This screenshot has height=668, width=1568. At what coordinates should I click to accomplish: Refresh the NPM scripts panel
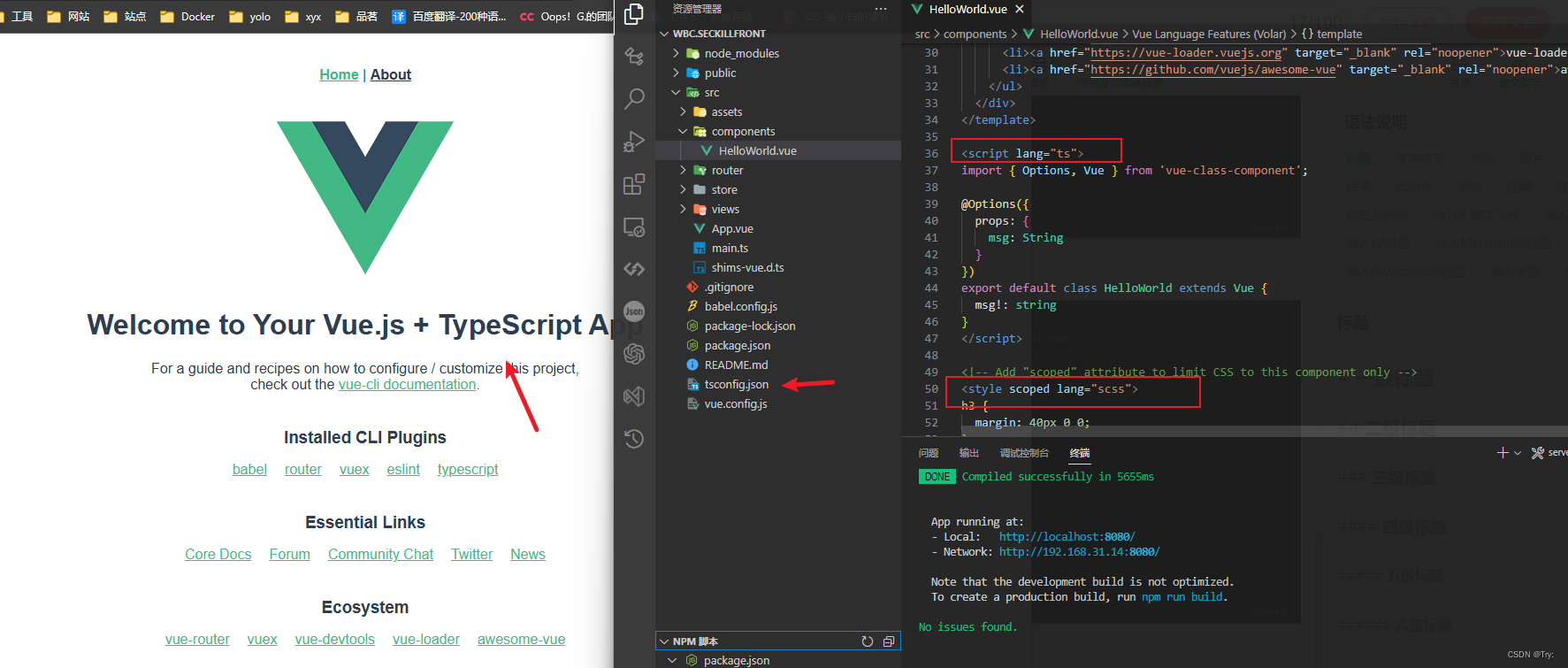[x=868, y=641]
